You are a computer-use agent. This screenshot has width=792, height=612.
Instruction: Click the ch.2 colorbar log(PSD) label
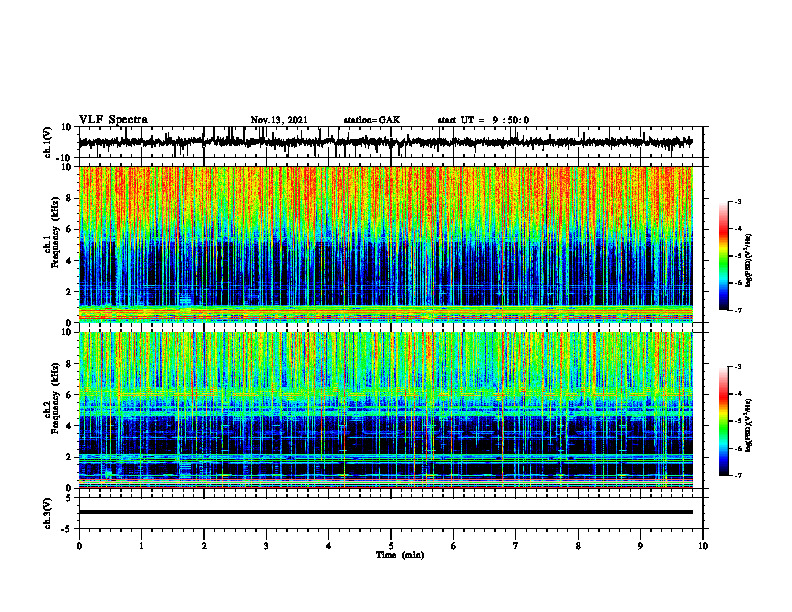tap(749, 425)
